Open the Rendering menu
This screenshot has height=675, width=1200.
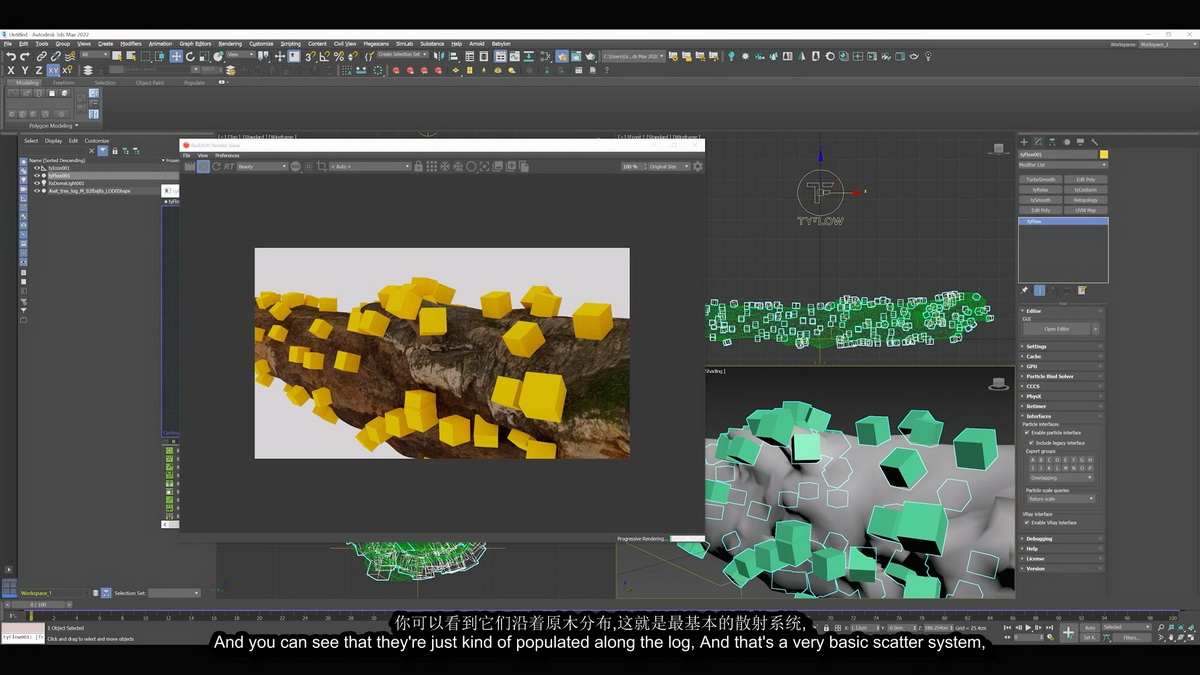pyautogui.click(x=230, y=44)
